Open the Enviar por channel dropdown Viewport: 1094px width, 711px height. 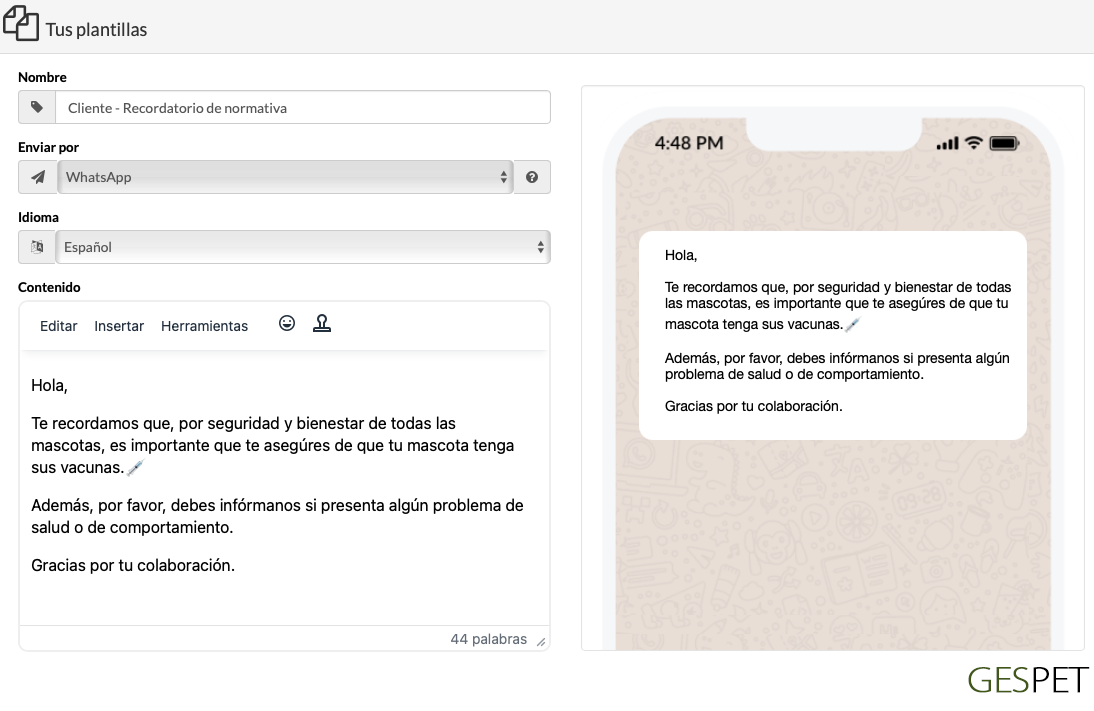[285, 177]
